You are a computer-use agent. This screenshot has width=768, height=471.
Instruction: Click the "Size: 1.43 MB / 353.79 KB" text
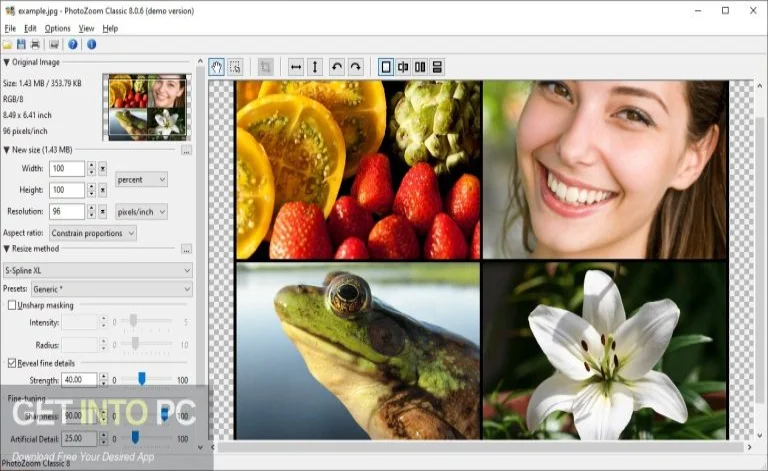coord(42,83)
